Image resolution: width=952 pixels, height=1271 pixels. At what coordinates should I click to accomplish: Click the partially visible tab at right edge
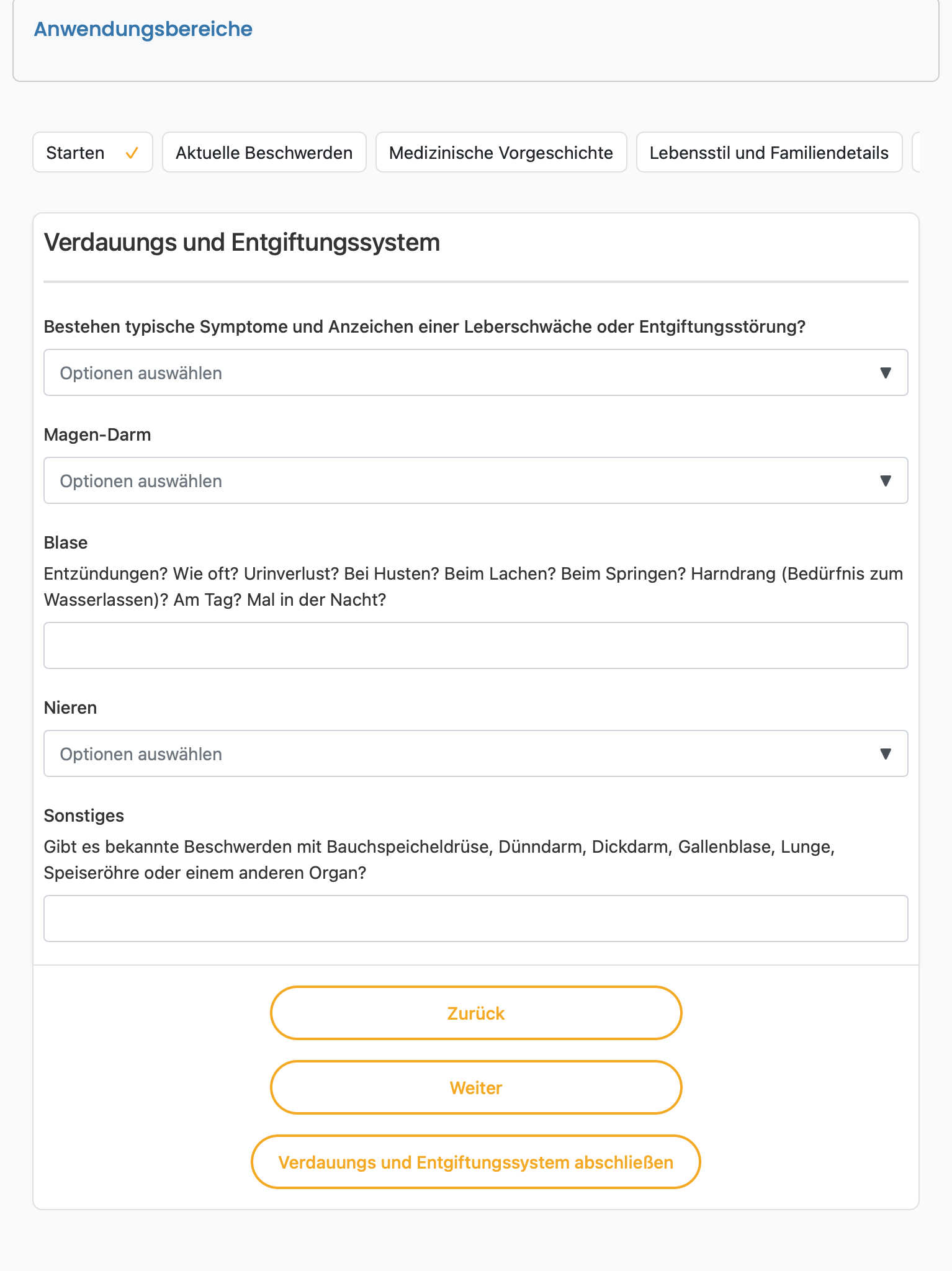point(916,152)
